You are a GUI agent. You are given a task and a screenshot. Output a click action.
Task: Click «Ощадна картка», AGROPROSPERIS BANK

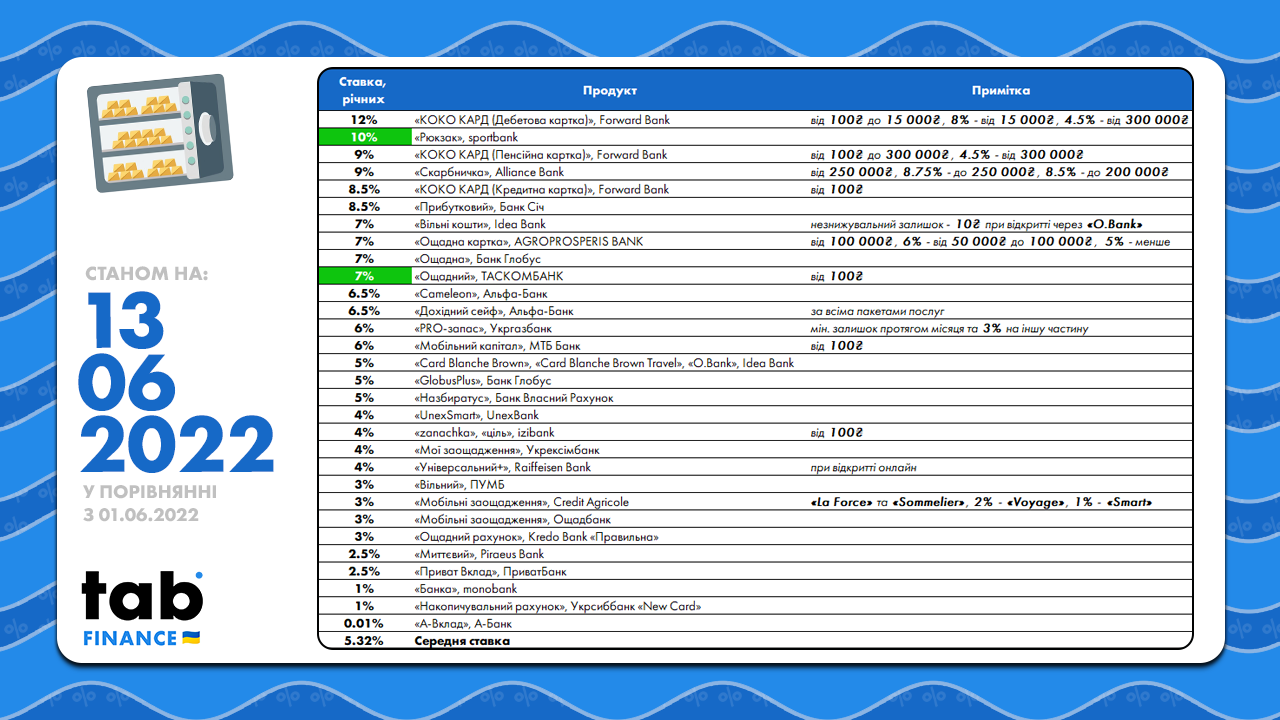pos(528,241)
